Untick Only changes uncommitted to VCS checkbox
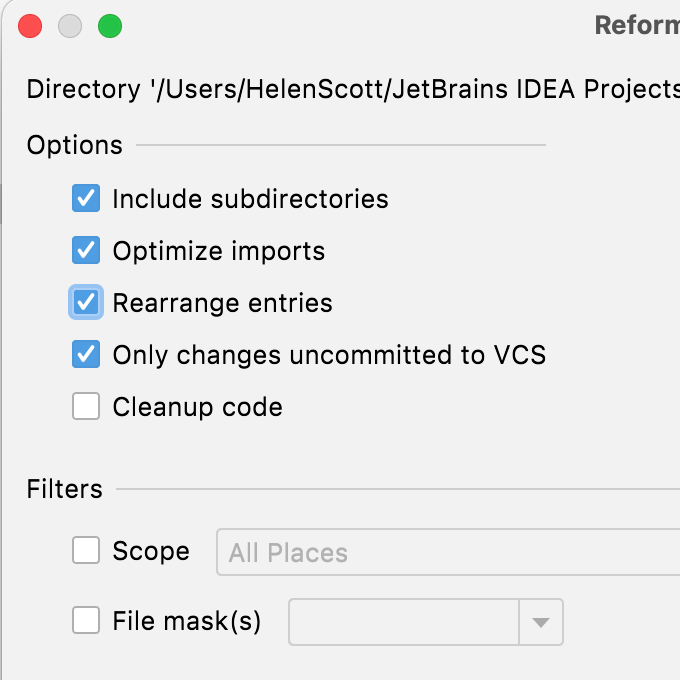The width and height of the screenshot is (680, 680). (x=86, y=354)
